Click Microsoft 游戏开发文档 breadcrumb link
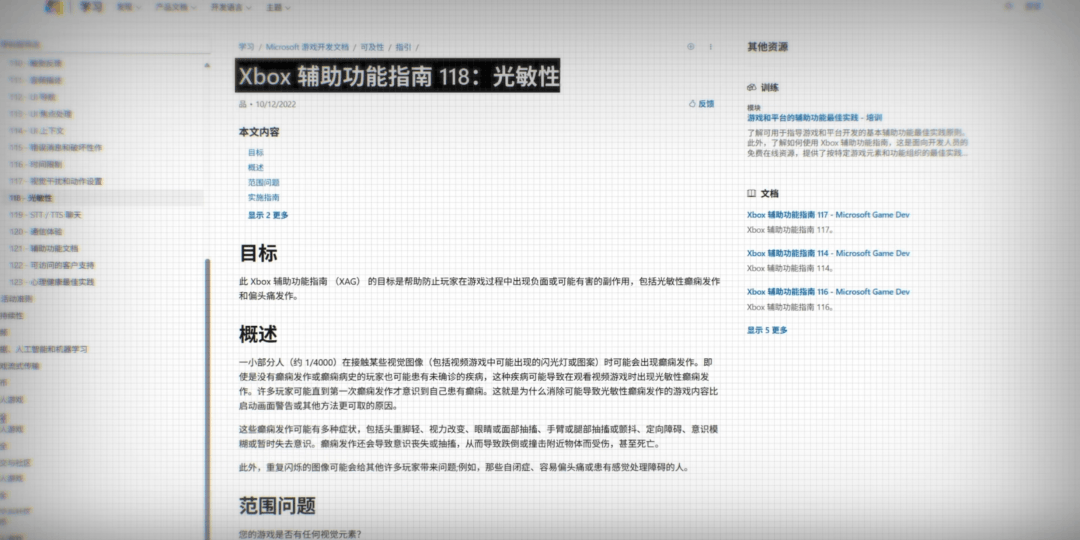Image resolution: width=1080 pixels, height=540 pixels. point(306,47)
